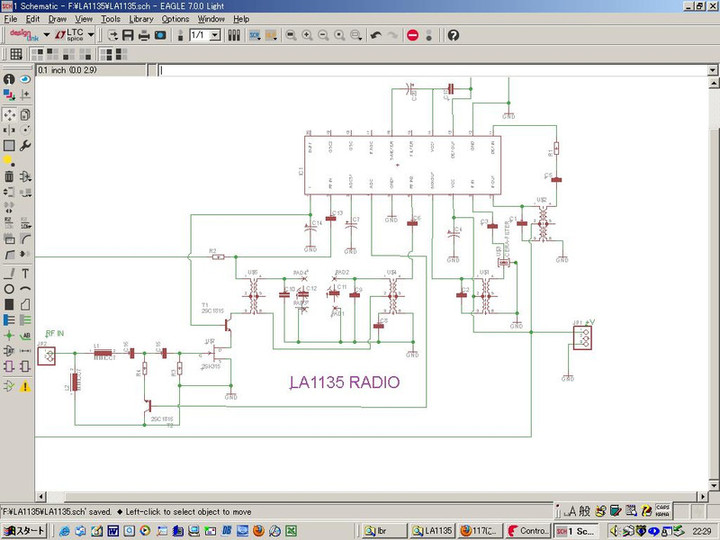Click the Windows Start button
Screen dimensions: 720x540
point(24,530)
